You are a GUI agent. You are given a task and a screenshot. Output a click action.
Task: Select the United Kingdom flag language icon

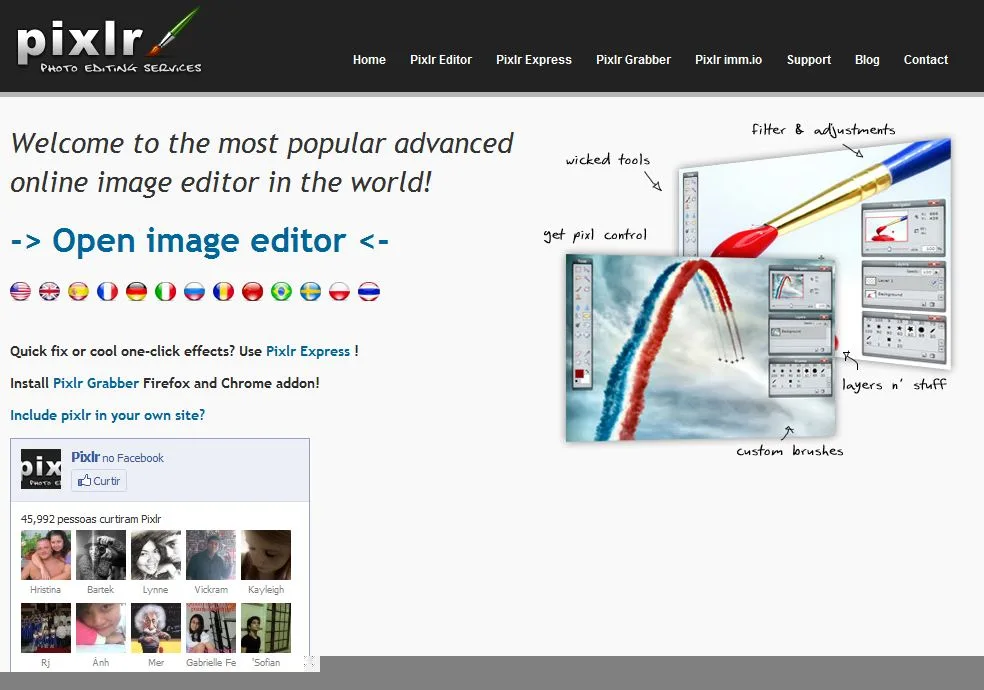tap(50, 292)
